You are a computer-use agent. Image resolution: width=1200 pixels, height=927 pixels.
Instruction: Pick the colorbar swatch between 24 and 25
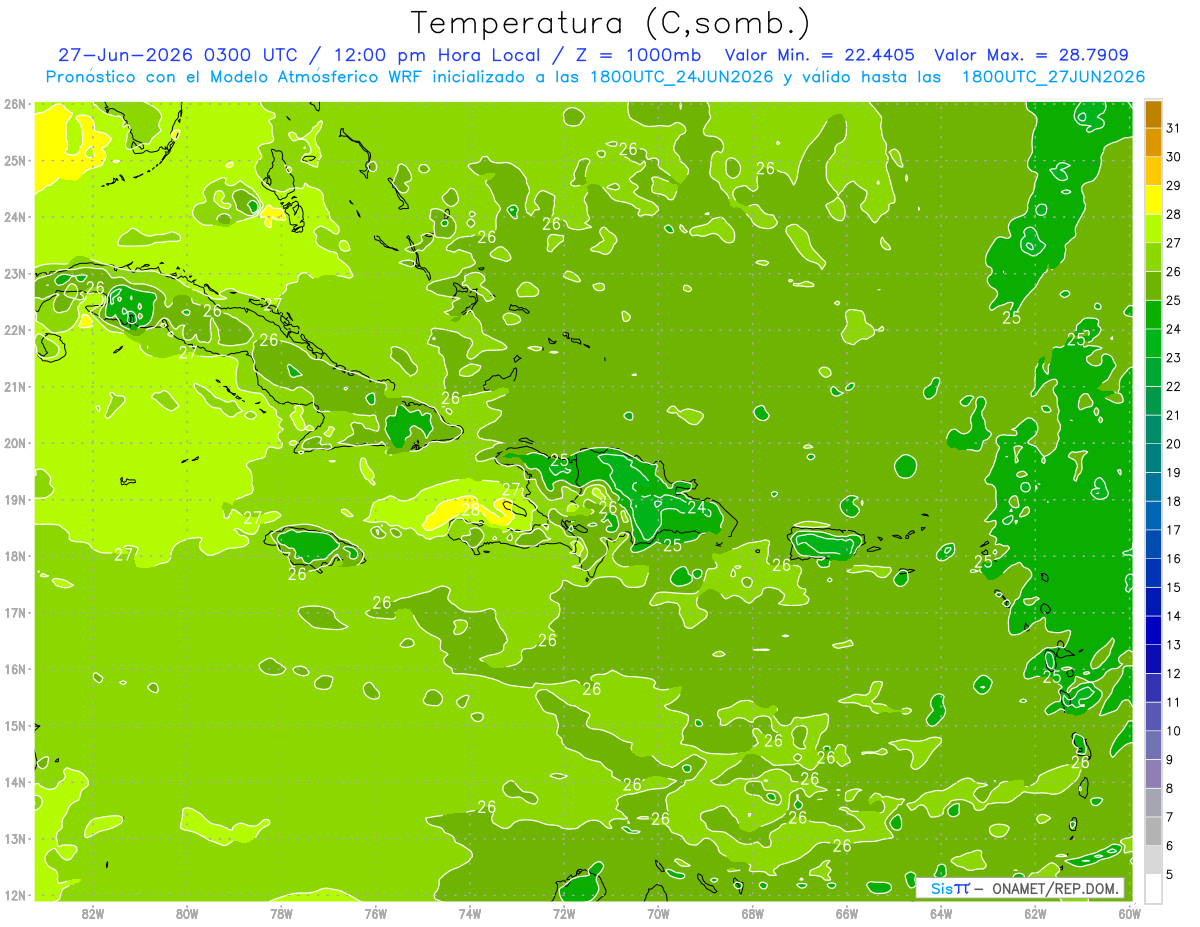pyautogui.click(x=1153, y=315)
